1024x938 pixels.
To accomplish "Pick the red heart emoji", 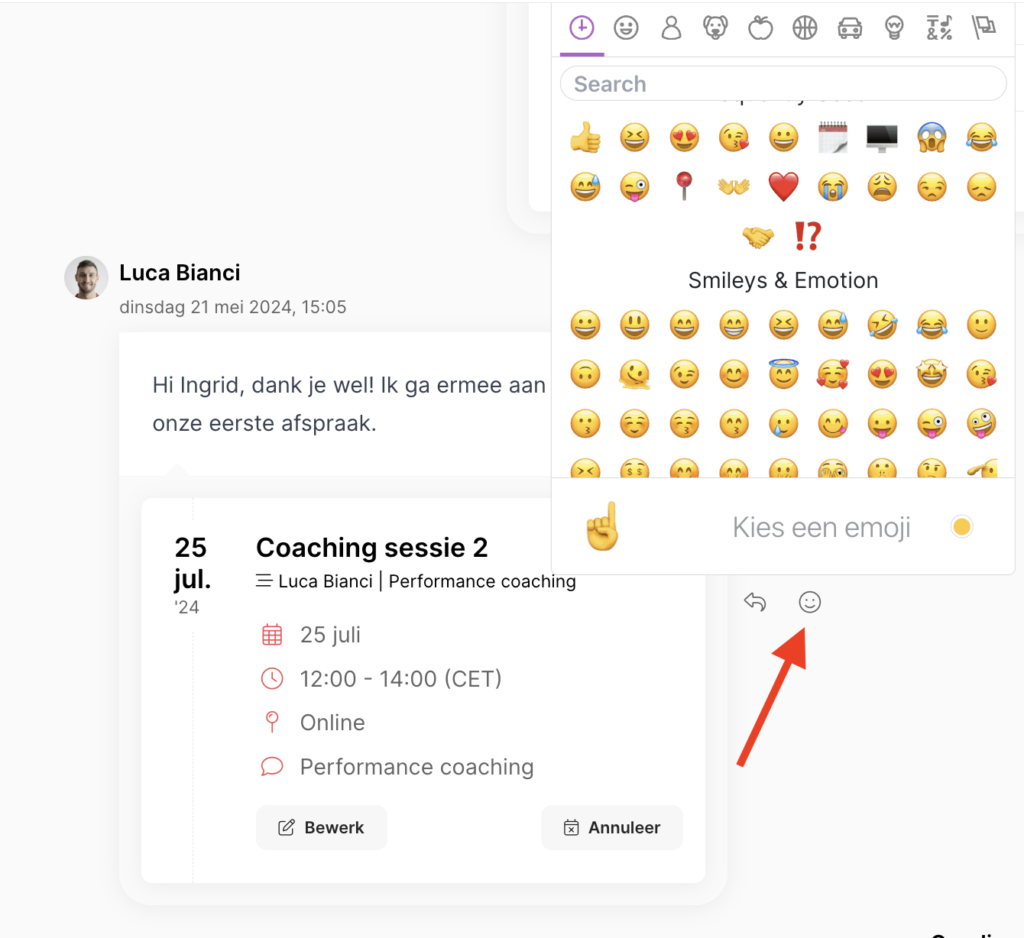I will click(x=783, y=187).
